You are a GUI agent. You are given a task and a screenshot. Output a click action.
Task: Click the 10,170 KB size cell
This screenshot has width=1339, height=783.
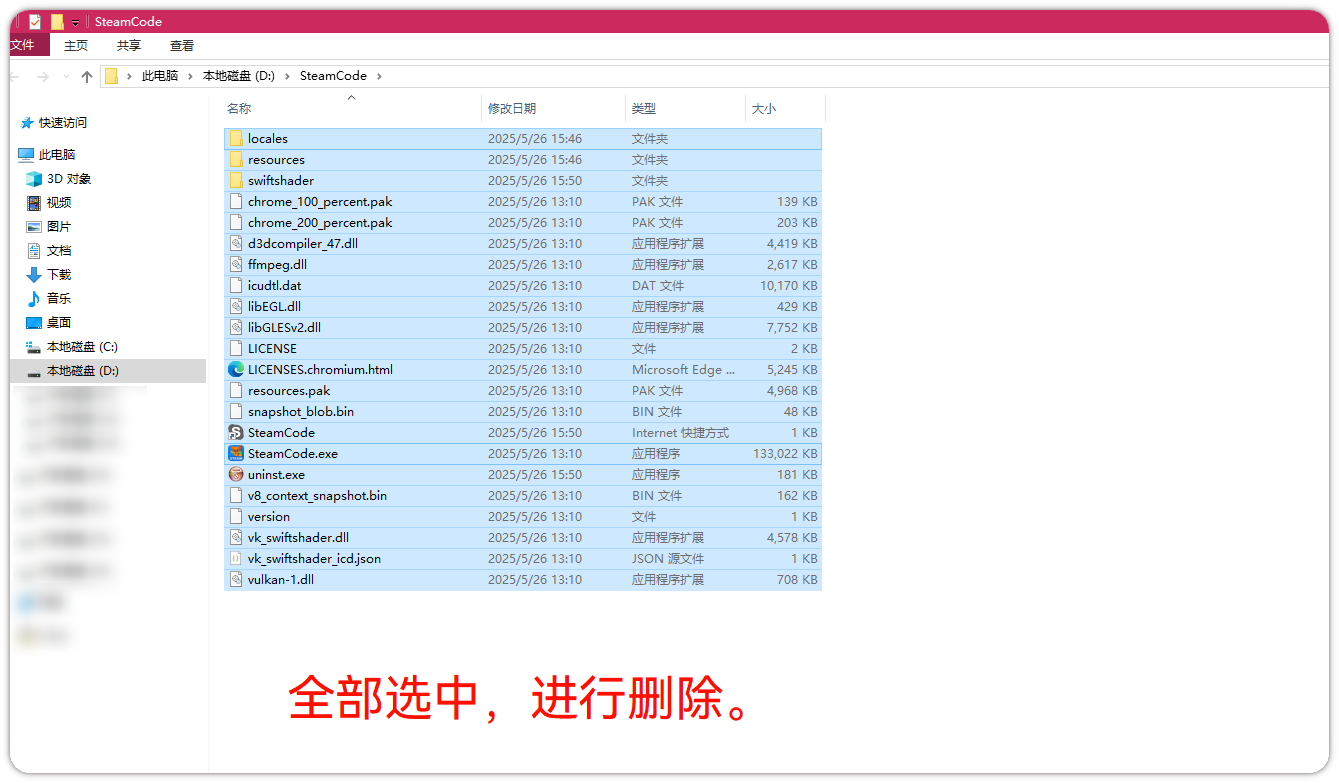tap(788, 286)
